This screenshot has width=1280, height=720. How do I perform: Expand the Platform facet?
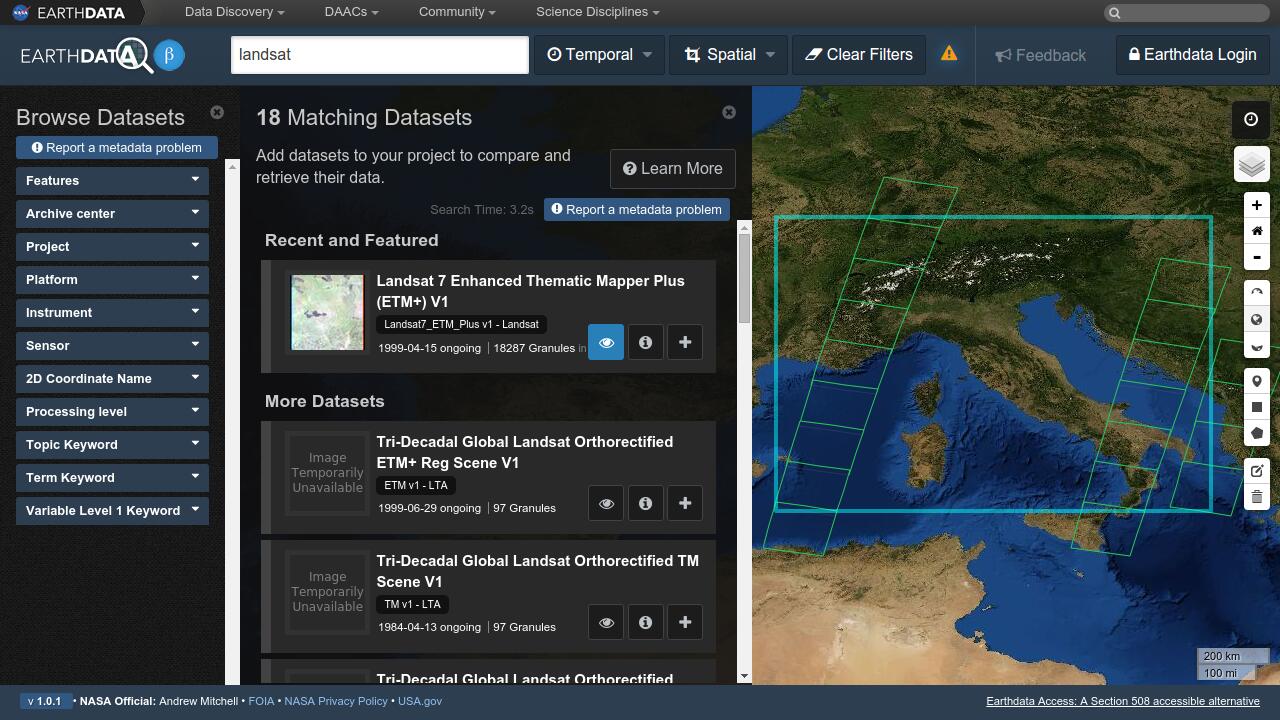[x=112, y=279]
